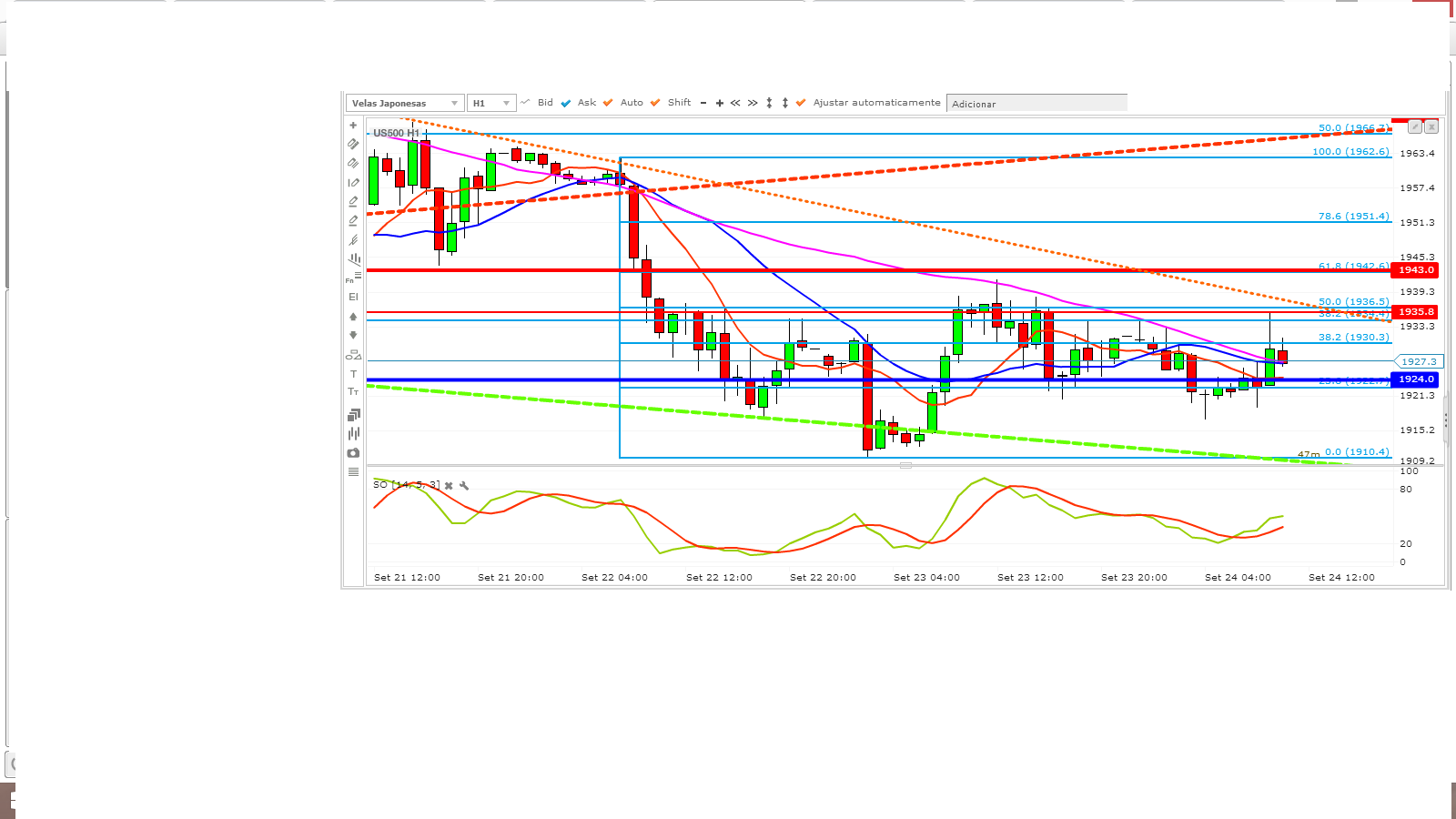The image size is (1456, 819).
Task: Select the Fn Fibonacci lines tool
Action: click(x=353, y=278)
